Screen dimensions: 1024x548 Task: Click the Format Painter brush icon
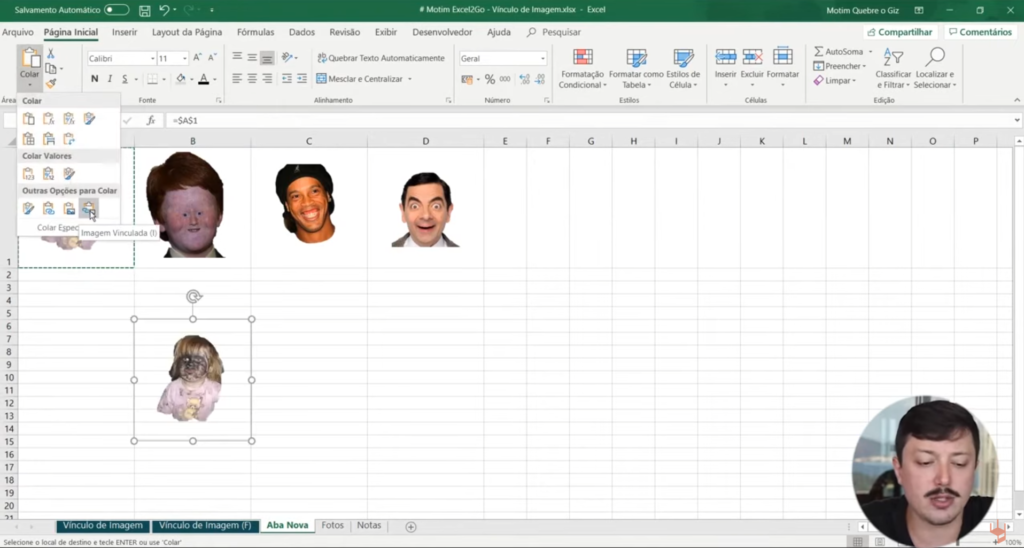[x=51, y=83]
